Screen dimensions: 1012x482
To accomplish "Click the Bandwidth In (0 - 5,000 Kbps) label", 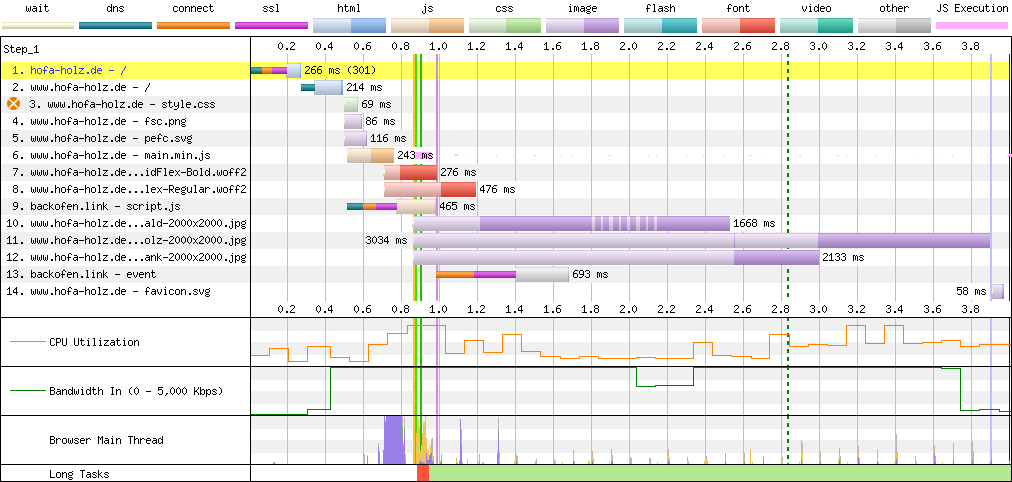I will 135,391.
